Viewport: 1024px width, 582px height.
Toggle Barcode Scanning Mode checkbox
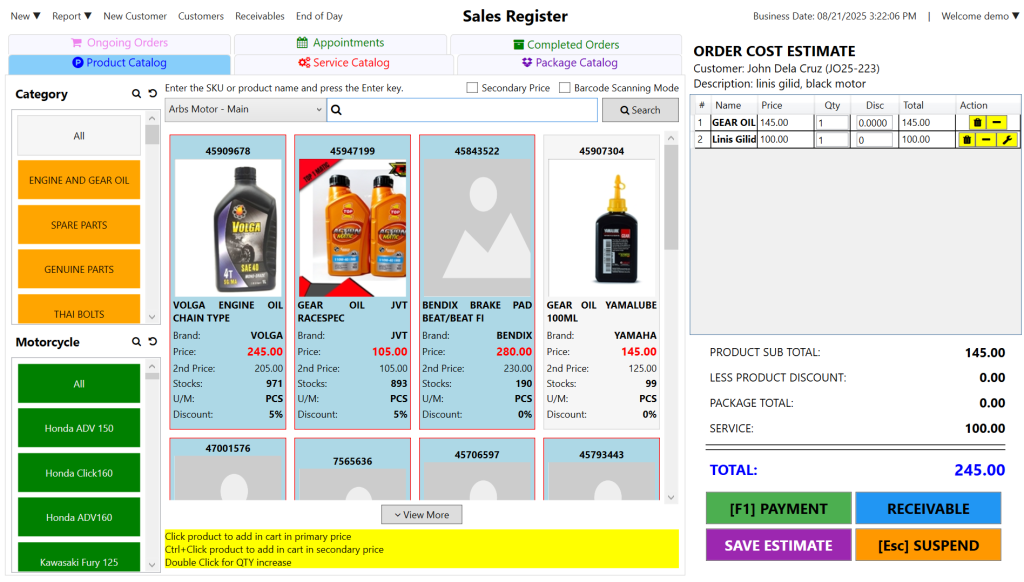[x=565, y=88]
